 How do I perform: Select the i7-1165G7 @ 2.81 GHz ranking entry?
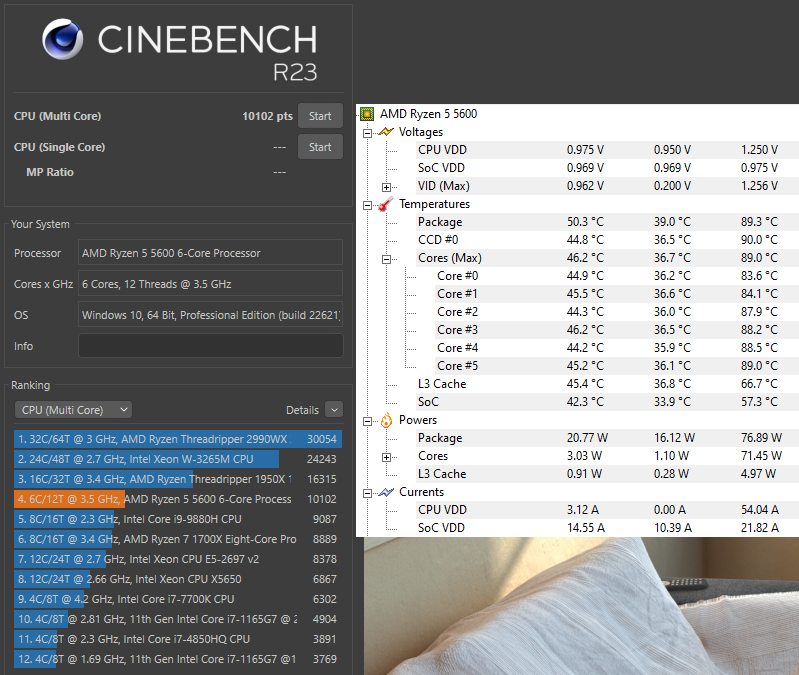178,619
